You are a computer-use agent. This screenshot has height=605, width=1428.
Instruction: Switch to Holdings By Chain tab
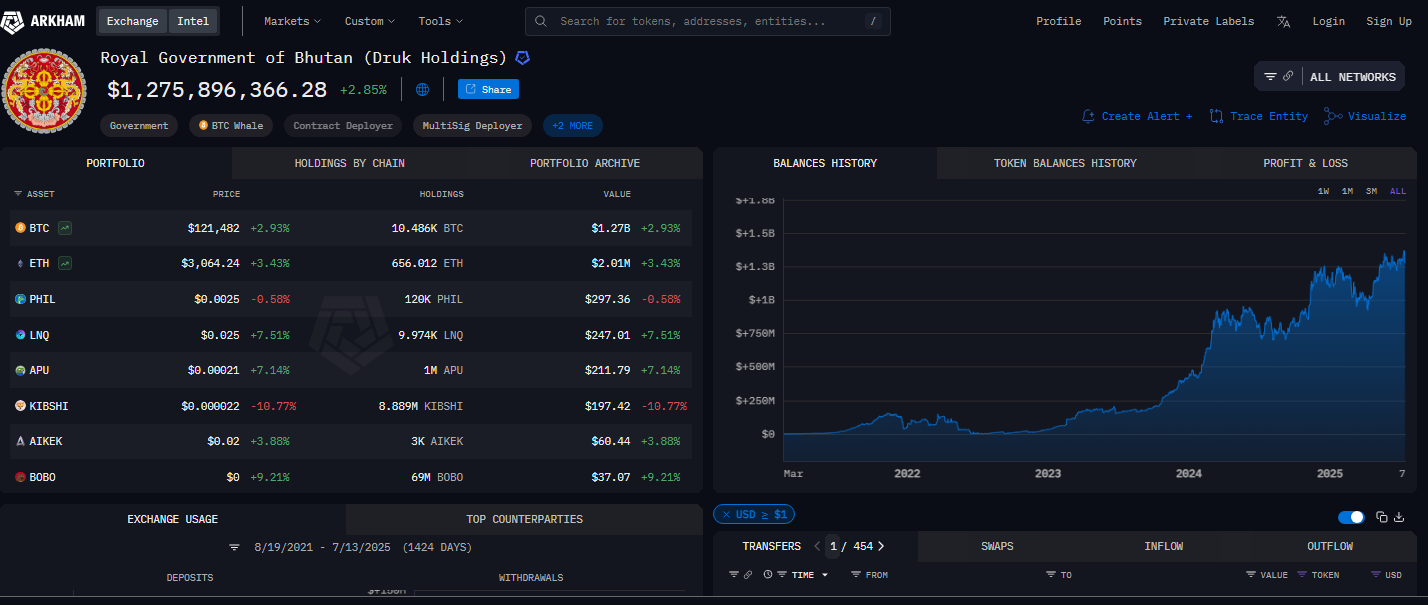pos(349,163)
